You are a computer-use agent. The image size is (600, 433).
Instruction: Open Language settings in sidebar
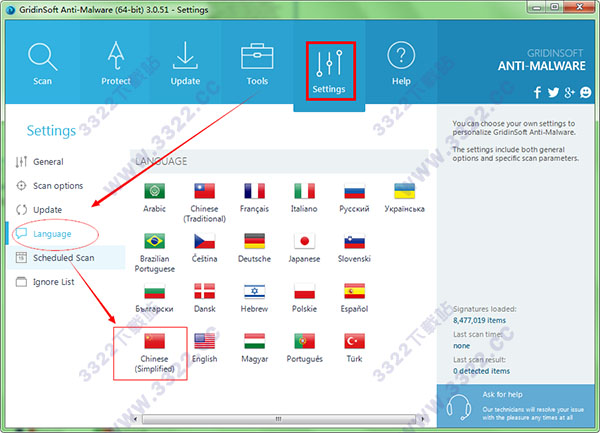[66, 234]
